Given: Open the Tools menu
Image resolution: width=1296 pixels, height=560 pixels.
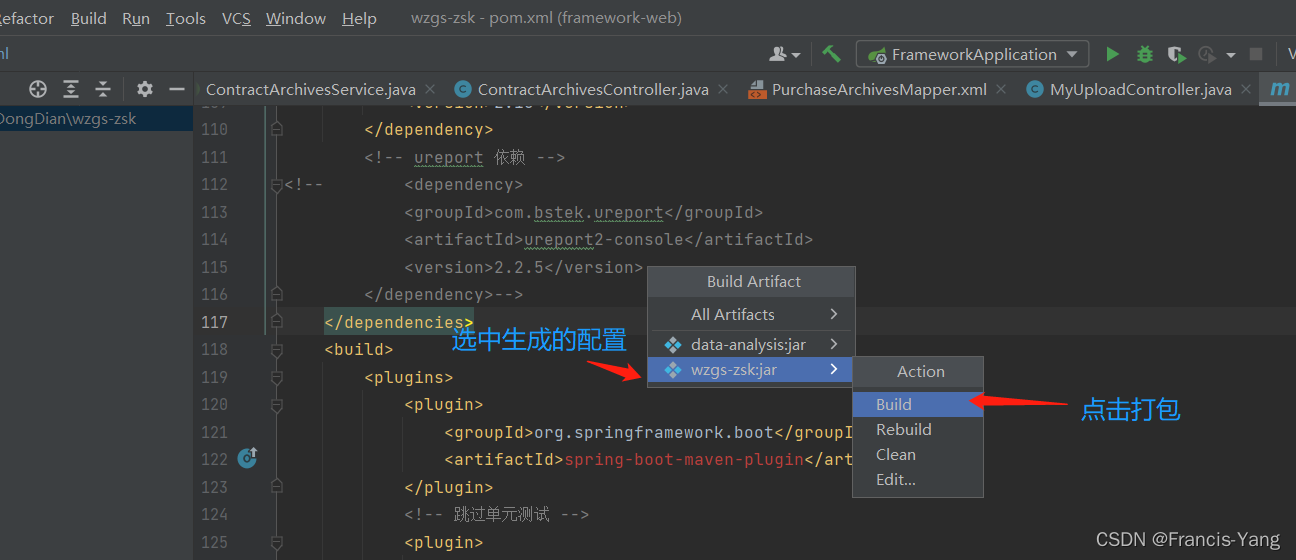Looking at the screenshot, I should (x=186, y=18).
